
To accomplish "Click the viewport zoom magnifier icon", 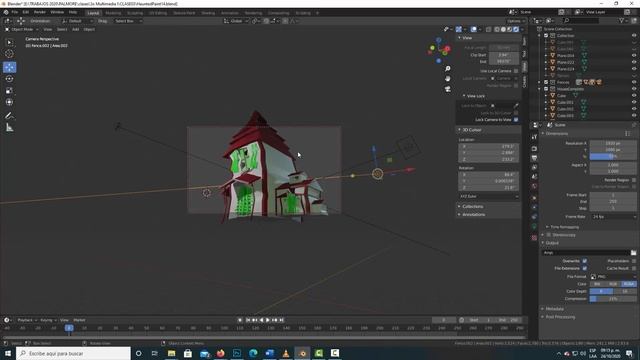I will 448,69.
